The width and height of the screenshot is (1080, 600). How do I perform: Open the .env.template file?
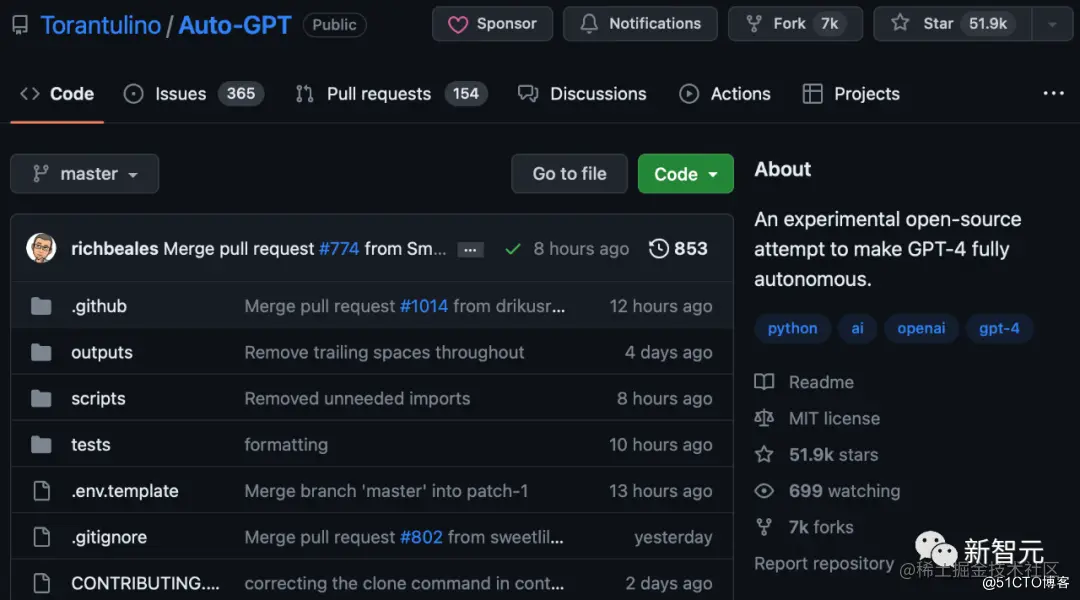point(125,490)
